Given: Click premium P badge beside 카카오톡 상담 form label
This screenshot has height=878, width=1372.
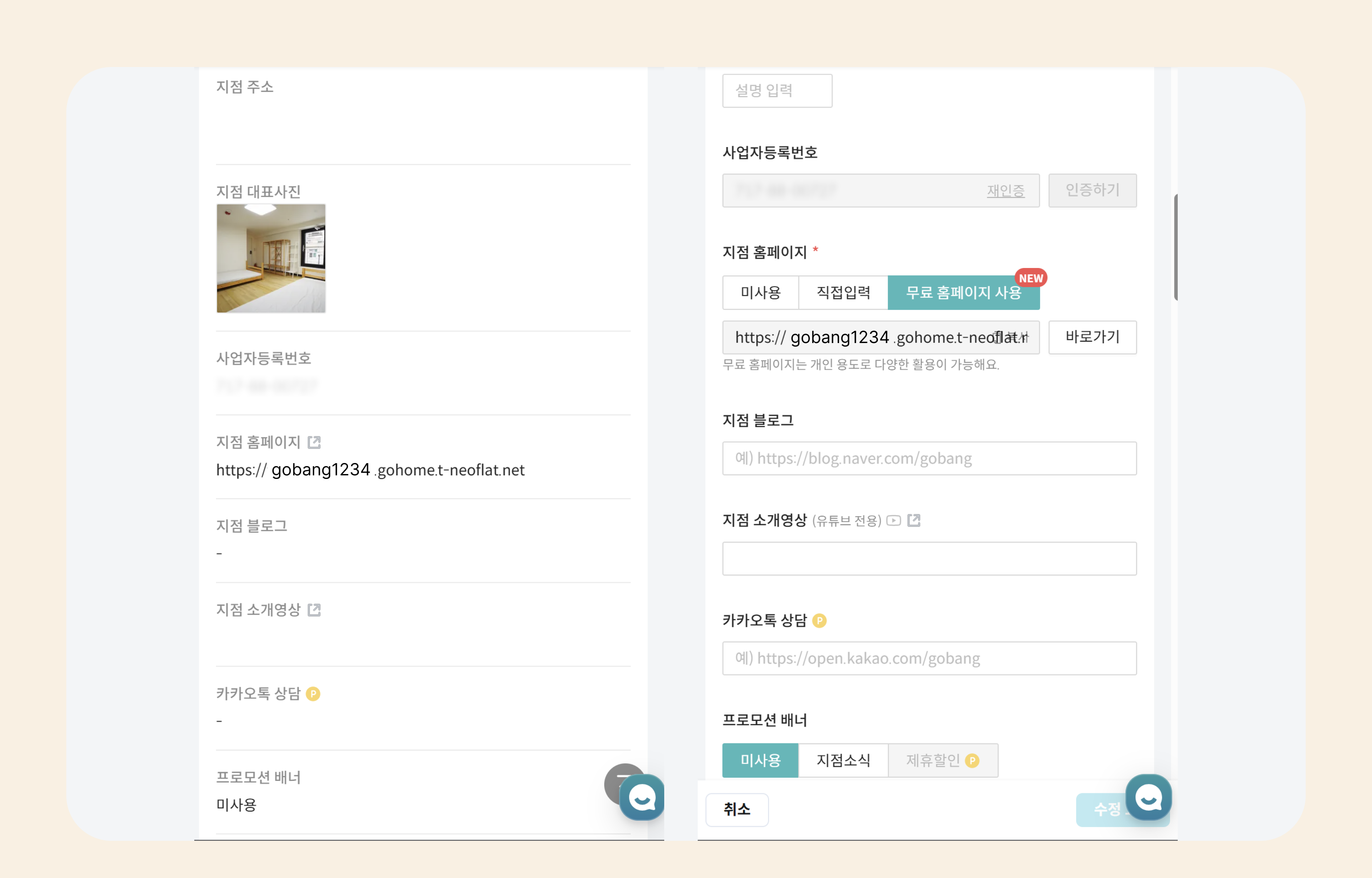Looking at the screenshot, I should (819, 620).
